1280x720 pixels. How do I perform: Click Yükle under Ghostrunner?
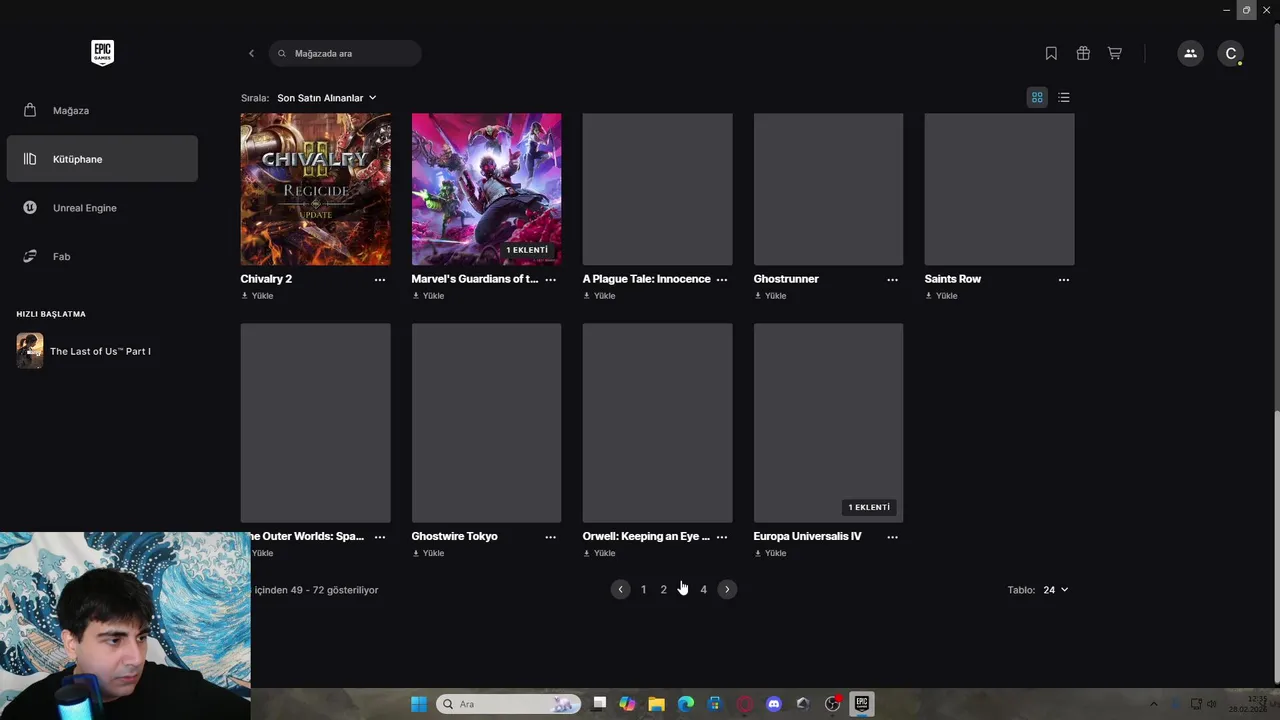(x=770, y=296)
